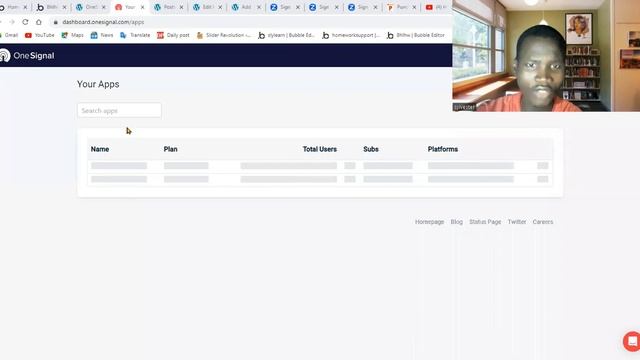This screenshot has width=640, height=360.
Task: Open the Translate bookmark
Action: pyautogui.click(x=135, y=36)
